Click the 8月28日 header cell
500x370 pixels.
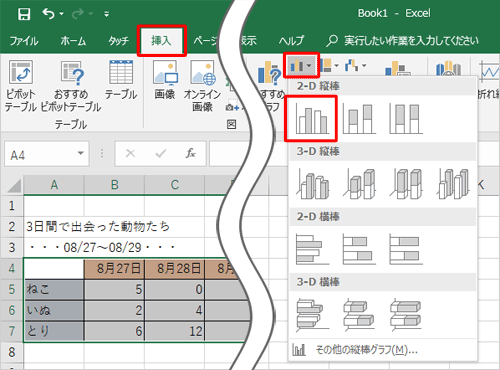click(175, 268)
